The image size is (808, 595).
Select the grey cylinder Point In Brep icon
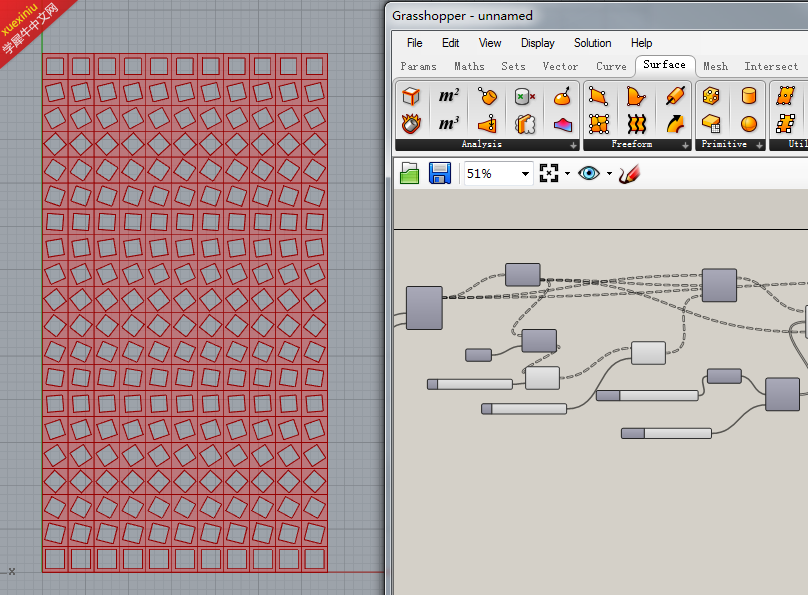point(525,96)
